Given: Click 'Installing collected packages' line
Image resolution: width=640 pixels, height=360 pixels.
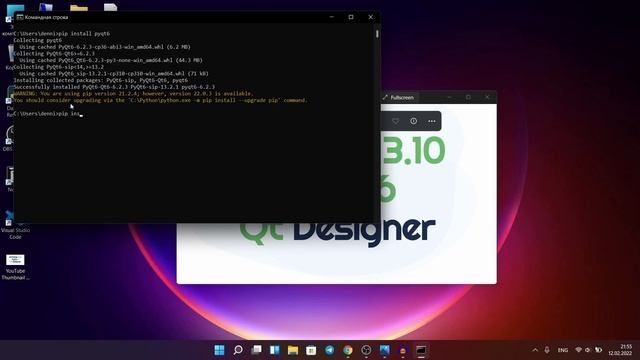Looking at the screenshot, I should (100, 80).
